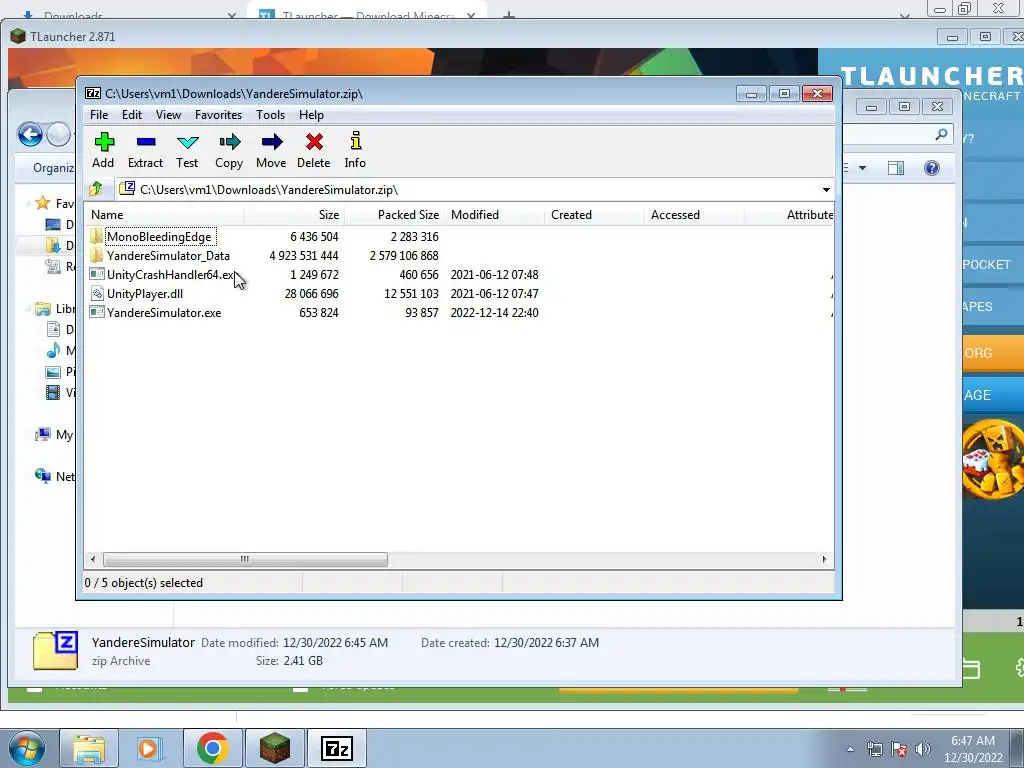Screen dimensions: 1024x768
Task: Select Videos library in Explorer sidebar
Action: pyautogui.click(x=60, y=392)
